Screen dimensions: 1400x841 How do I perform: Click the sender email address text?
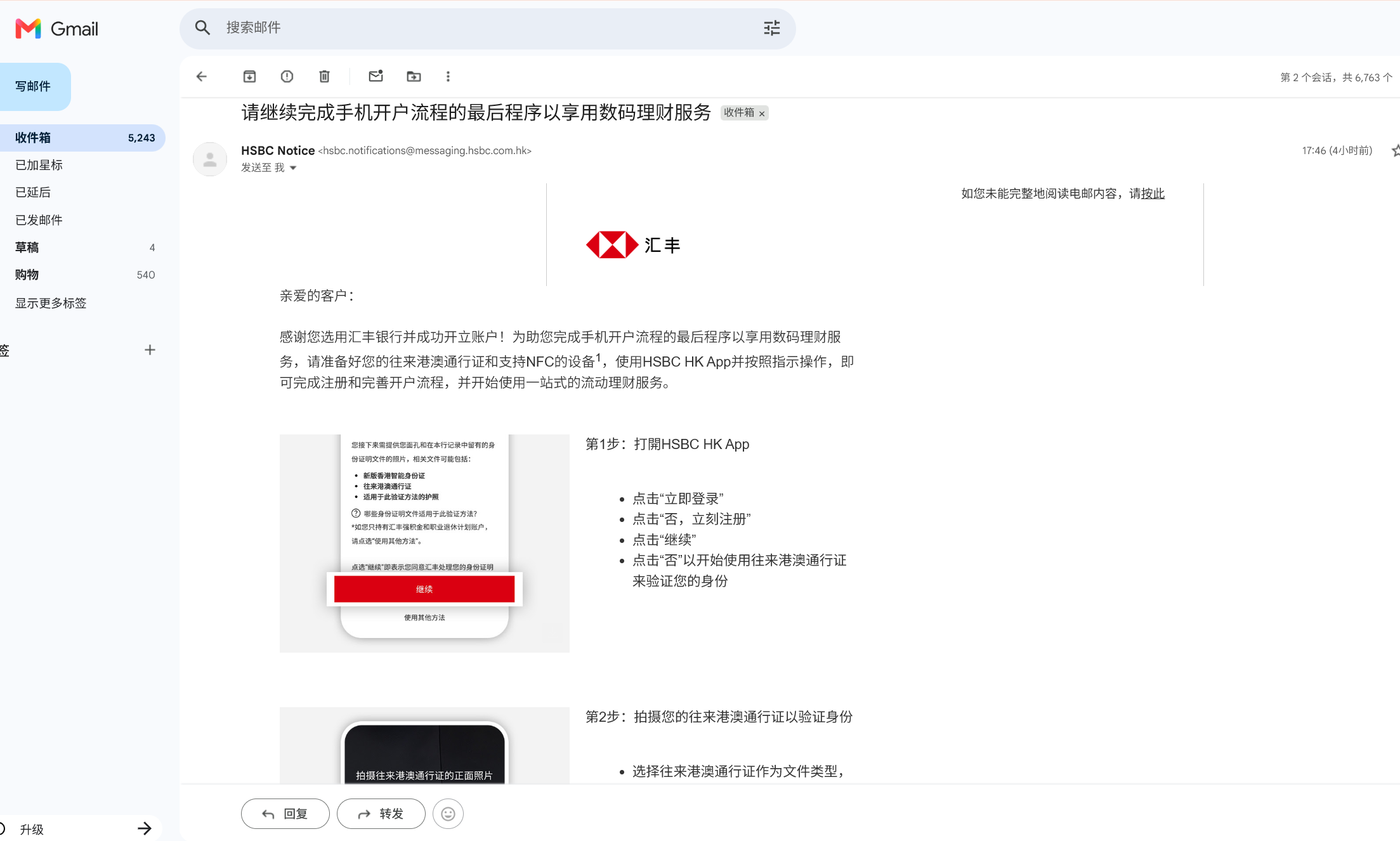pyautogui.click(x=425, y=150)
